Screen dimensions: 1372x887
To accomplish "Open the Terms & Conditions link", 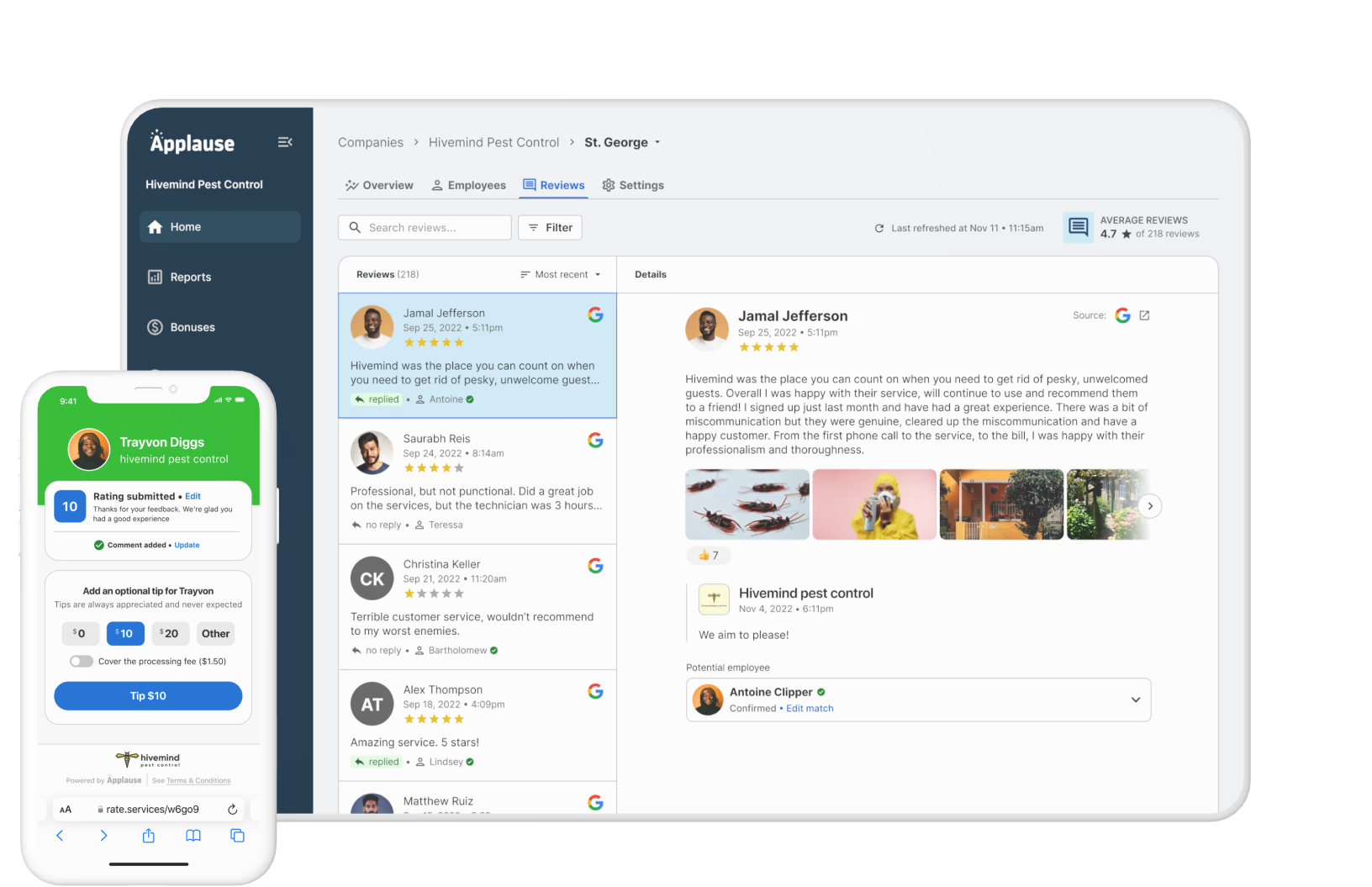I will tap(198, 780).
